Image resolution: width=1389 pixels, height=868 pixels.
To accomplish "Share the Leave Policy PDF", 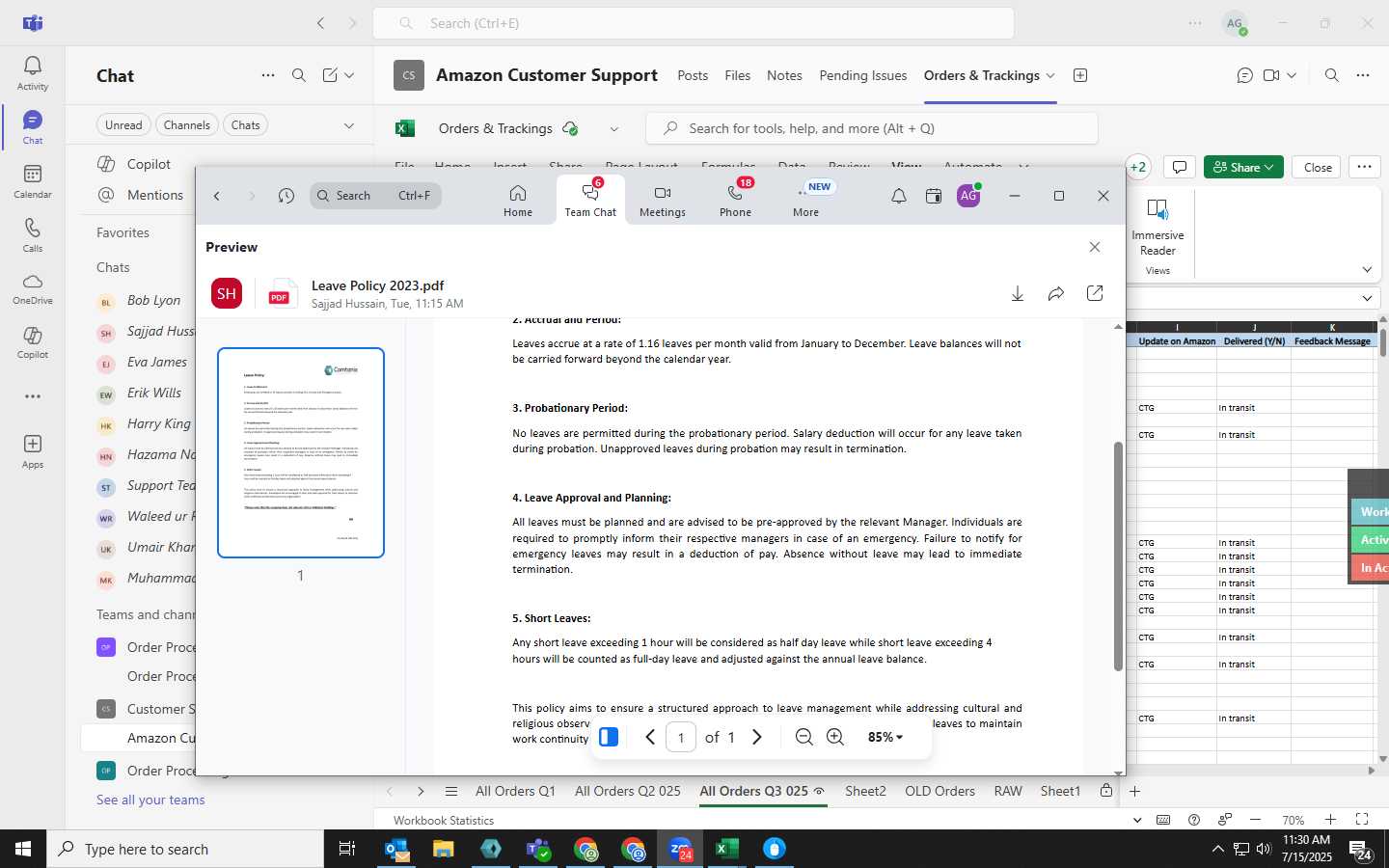I will pyautogui.click(x=1056, y=293).
